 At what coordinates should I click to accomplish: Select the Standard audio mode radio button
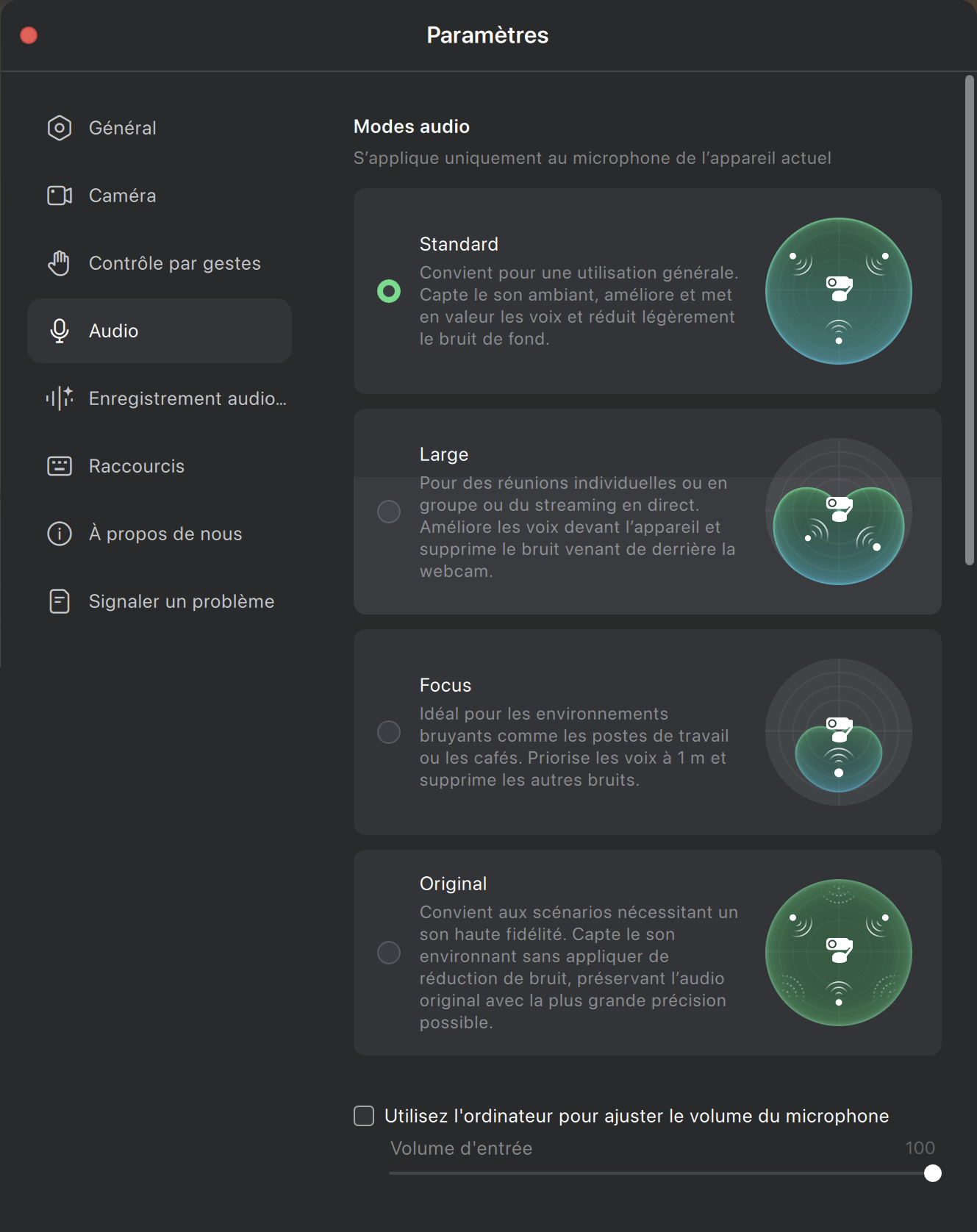tap(389, 291)
